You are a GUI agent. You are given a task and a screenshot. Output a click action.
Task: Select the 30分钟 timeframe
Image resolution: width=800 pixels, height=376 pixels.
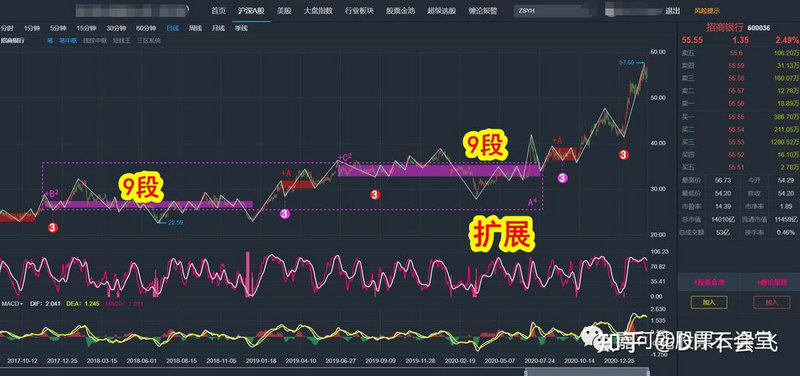(x=116, y=29)
